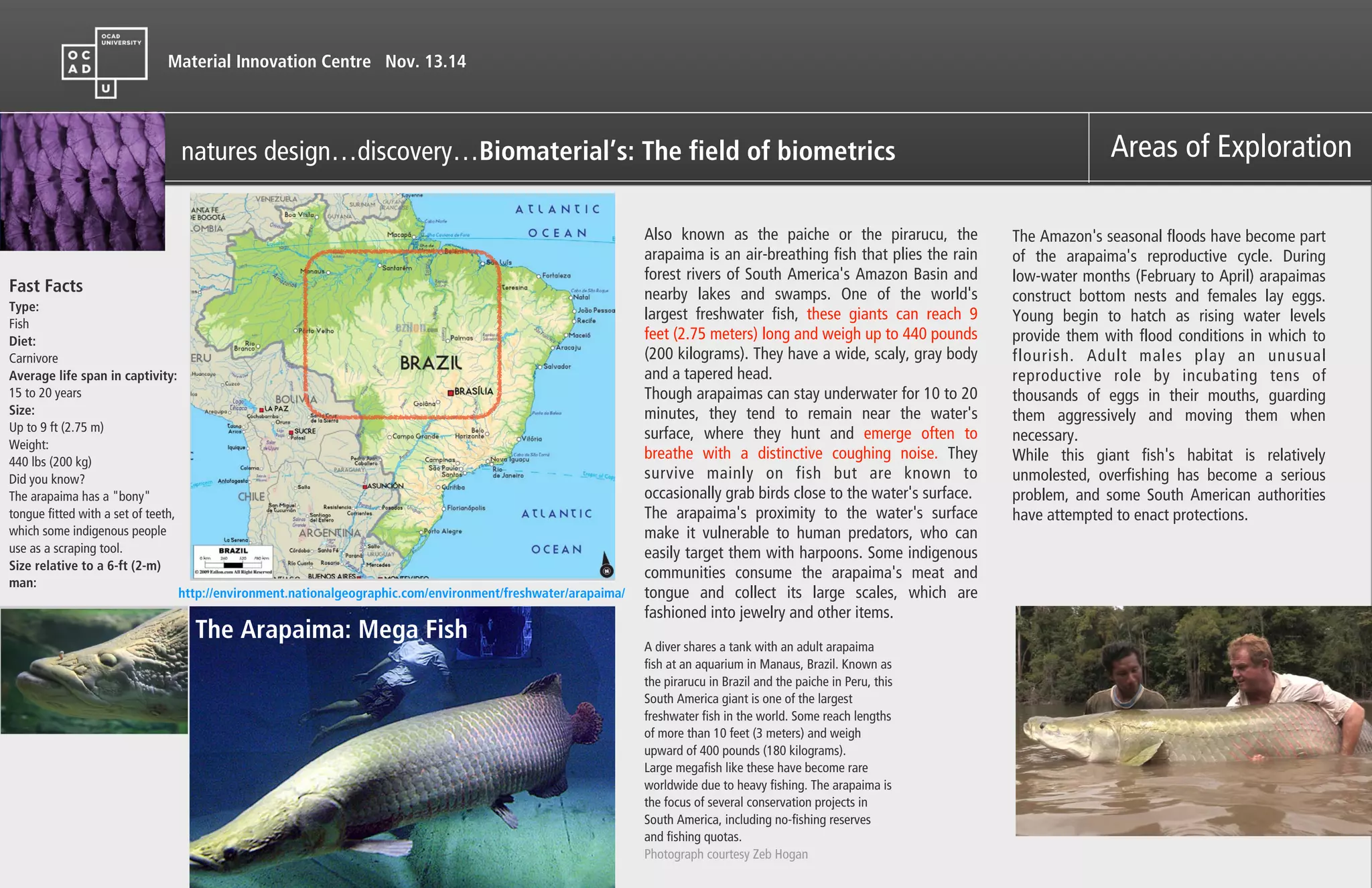Click the red text 'these giants can reach 9'

point(892,314)
